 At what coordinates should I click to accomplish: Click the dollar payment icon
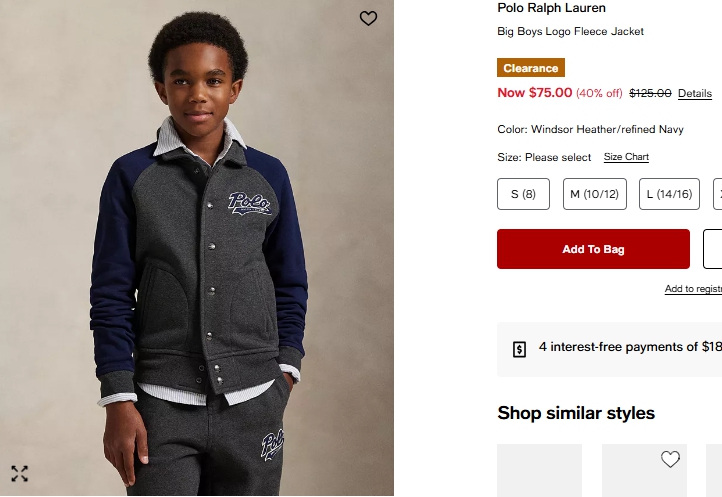pos(519,349)
